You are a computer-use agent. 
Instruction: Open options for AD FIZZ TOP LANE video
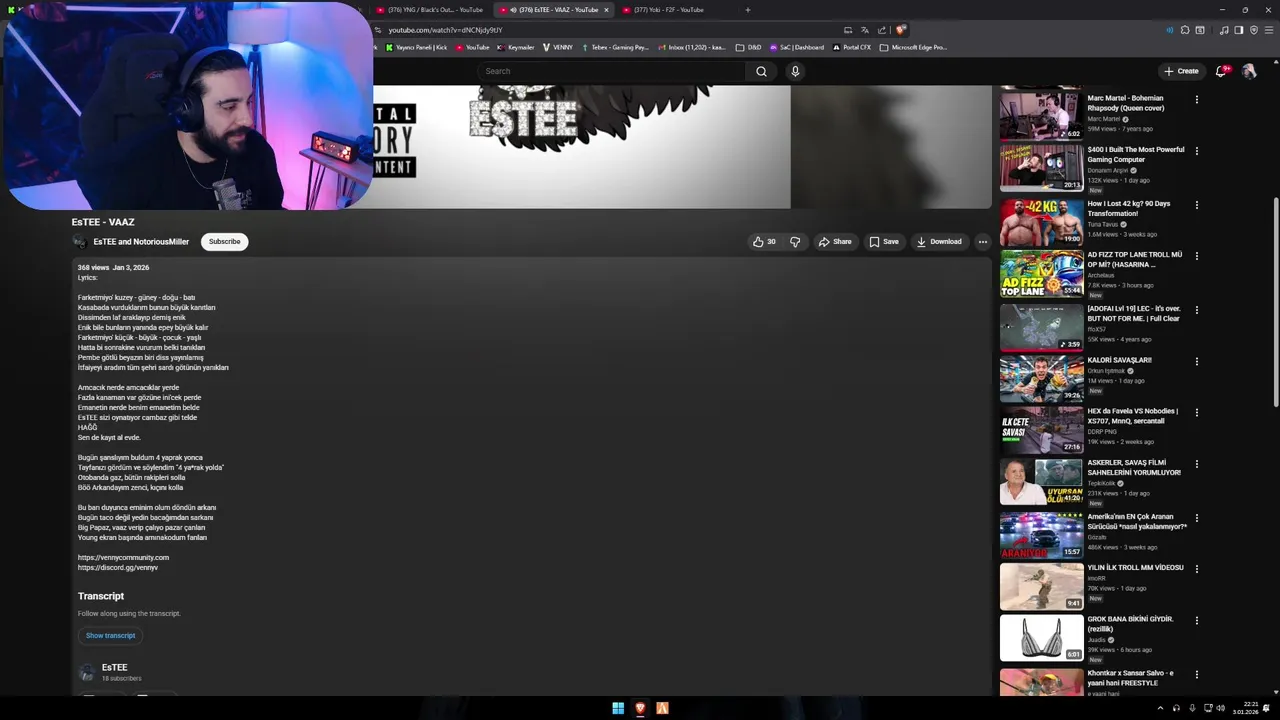[1197, 256]
